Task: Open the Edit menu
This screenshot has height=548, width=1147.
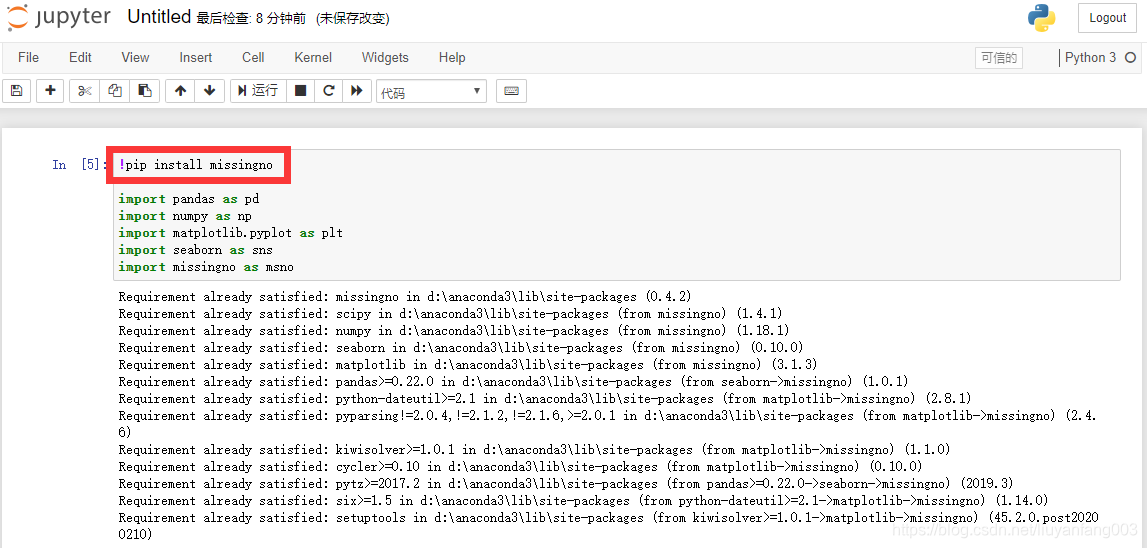Action: pos(80,57)
